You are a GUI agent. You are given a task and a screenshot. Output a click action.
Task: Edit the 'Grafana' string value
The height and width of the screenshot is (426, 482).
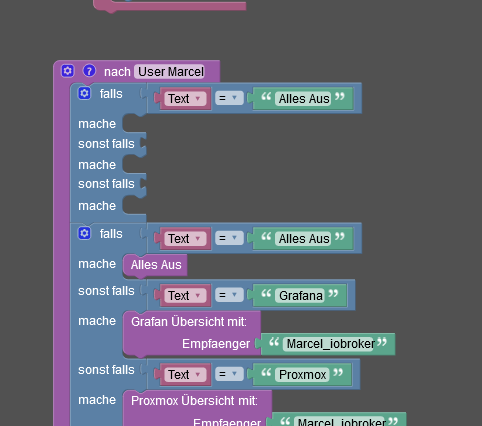coord(300,296)
